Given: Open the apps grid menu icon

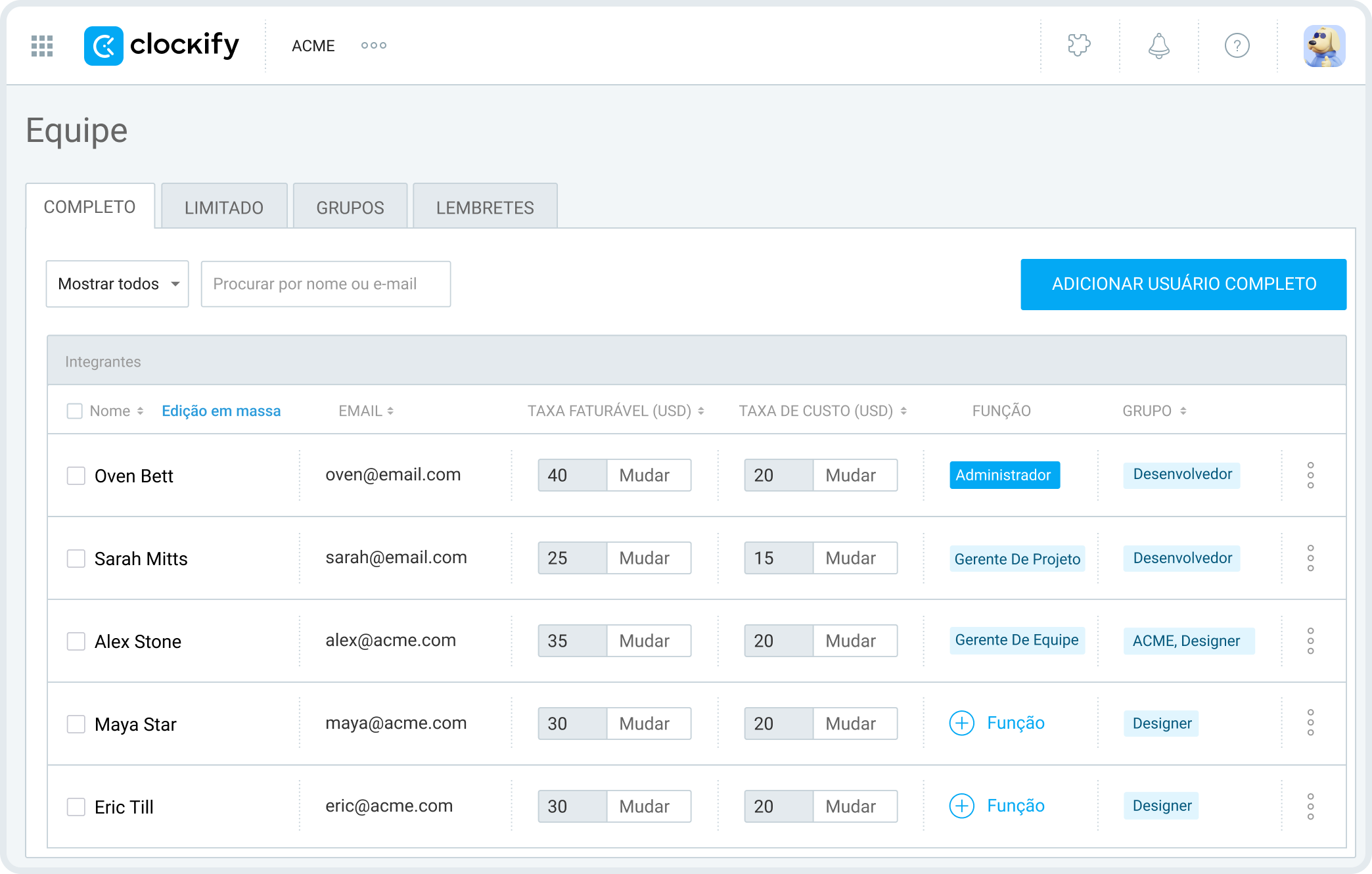Looking at the screenshot, I should pyautogui.click(x=42, y=46).
